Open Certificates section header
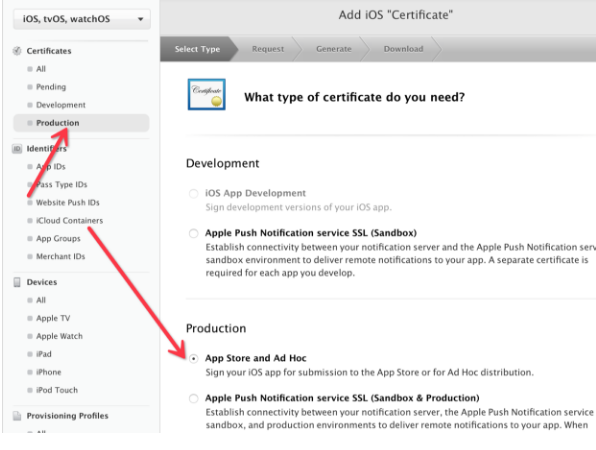 pos(49,51)
